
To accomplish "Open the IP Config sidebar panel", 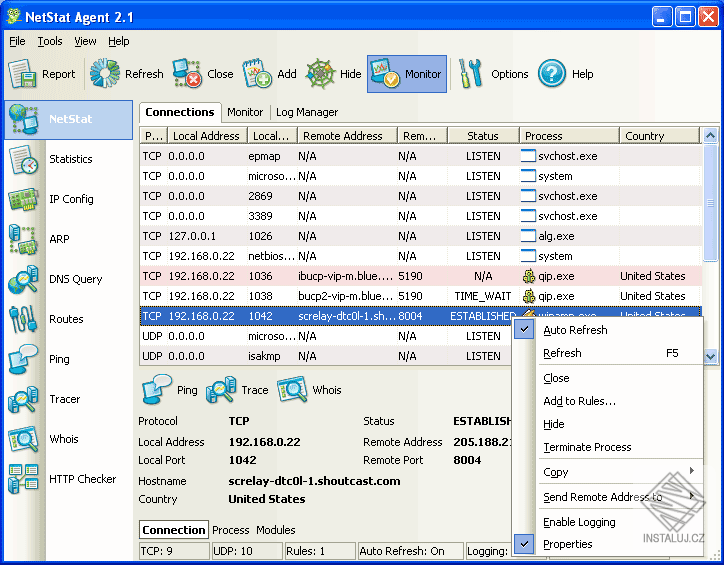I will pos(70,200).
